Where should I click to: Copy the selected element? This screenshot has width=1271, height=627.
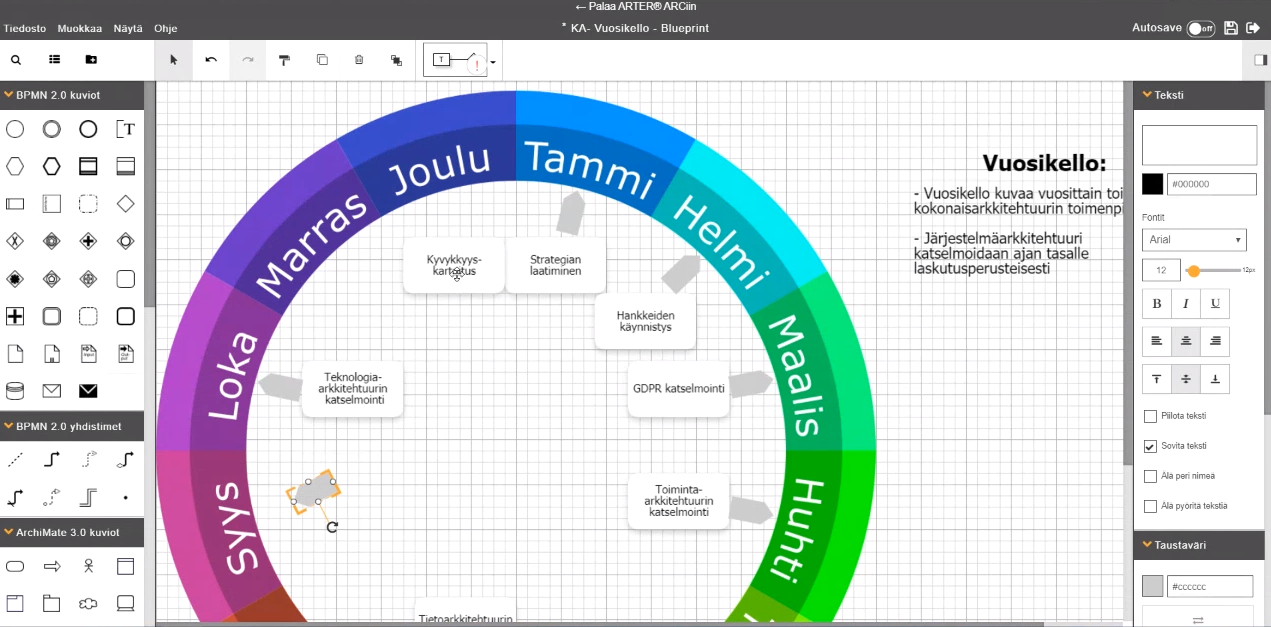(322, 60)
